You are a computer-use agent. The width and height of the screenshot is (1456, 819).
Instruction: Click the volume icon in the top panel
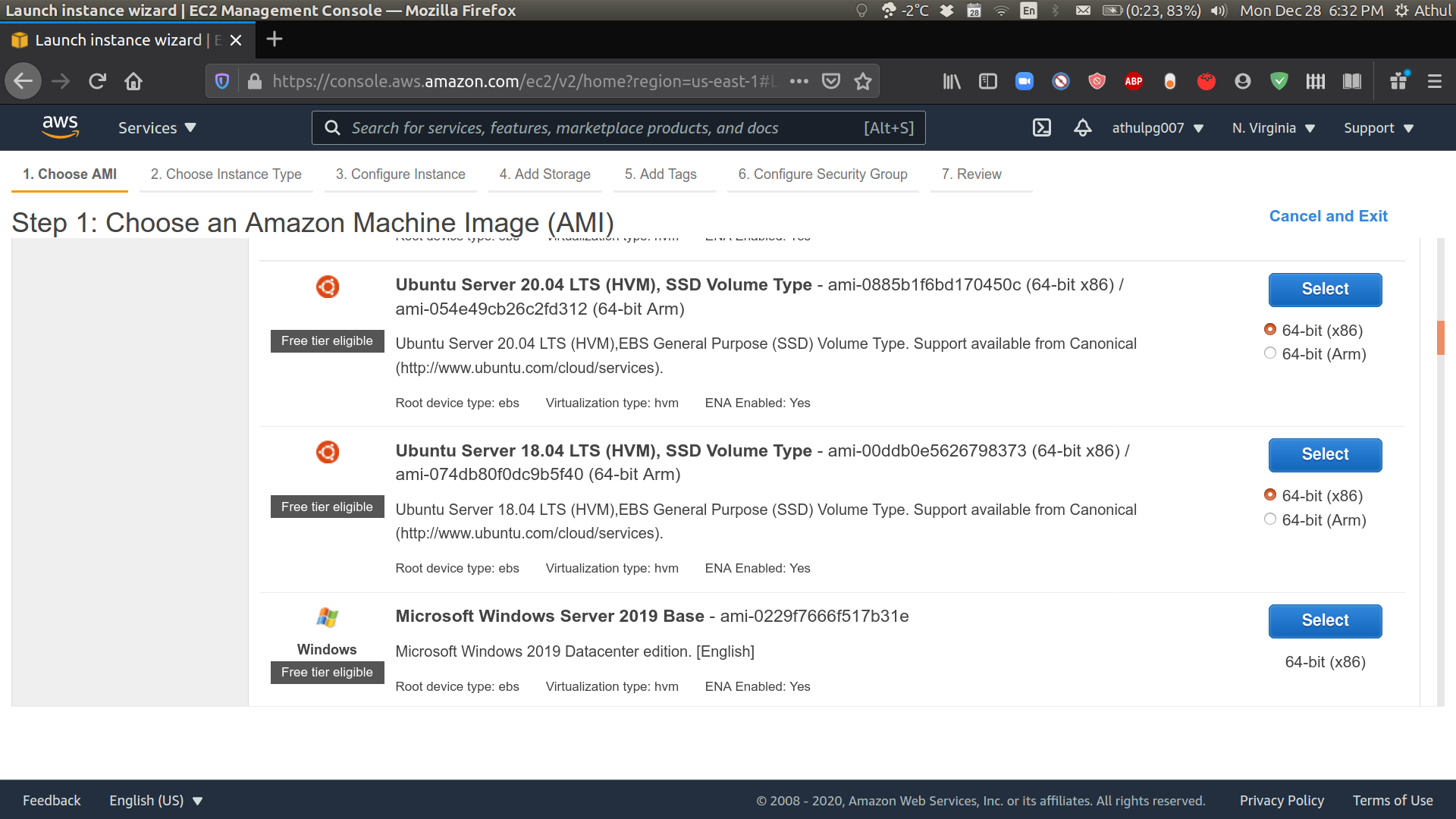click(x=1219, y=11)
